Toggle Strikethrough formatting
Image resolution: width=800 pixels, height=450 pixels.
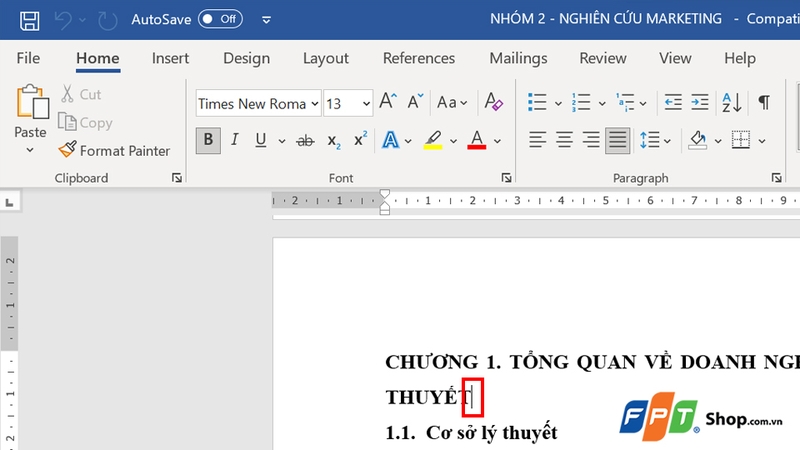point(305,140)
